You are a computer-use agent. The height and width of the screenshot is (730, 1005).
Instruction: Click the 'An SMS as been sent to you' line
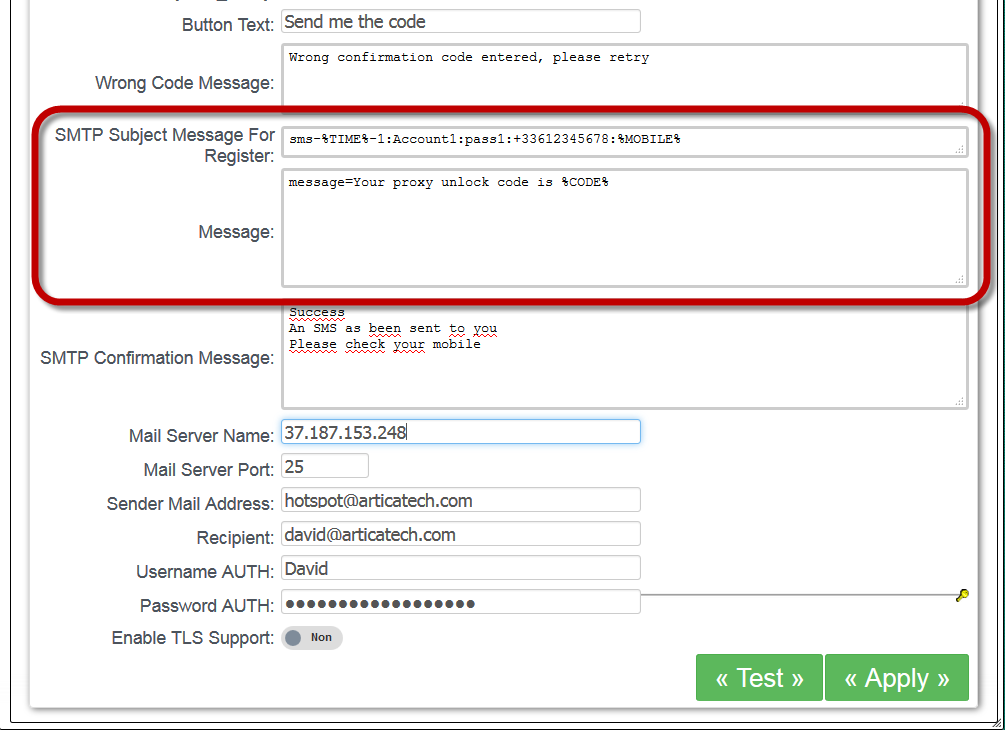pos(393,328)
